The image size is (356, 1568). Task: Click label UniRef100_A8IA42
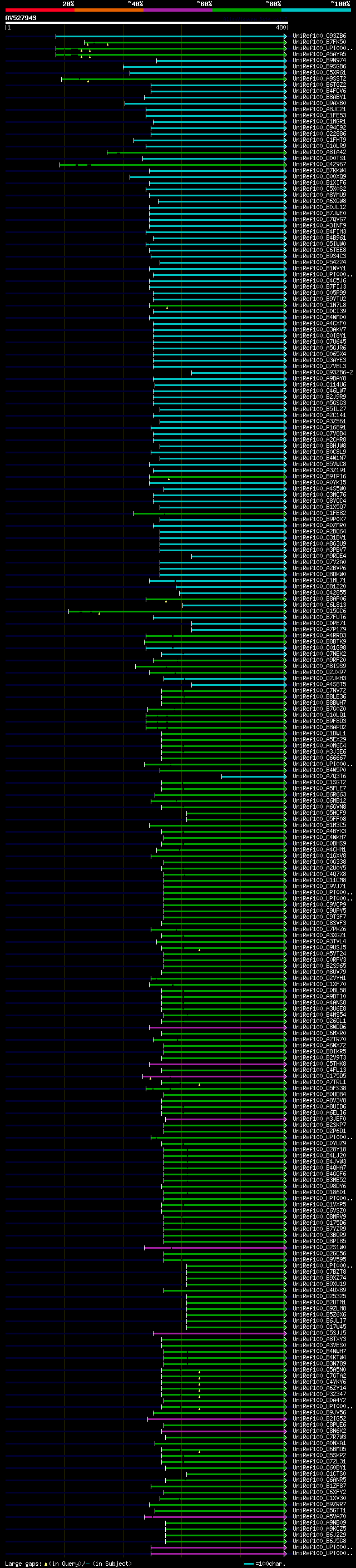319,152
